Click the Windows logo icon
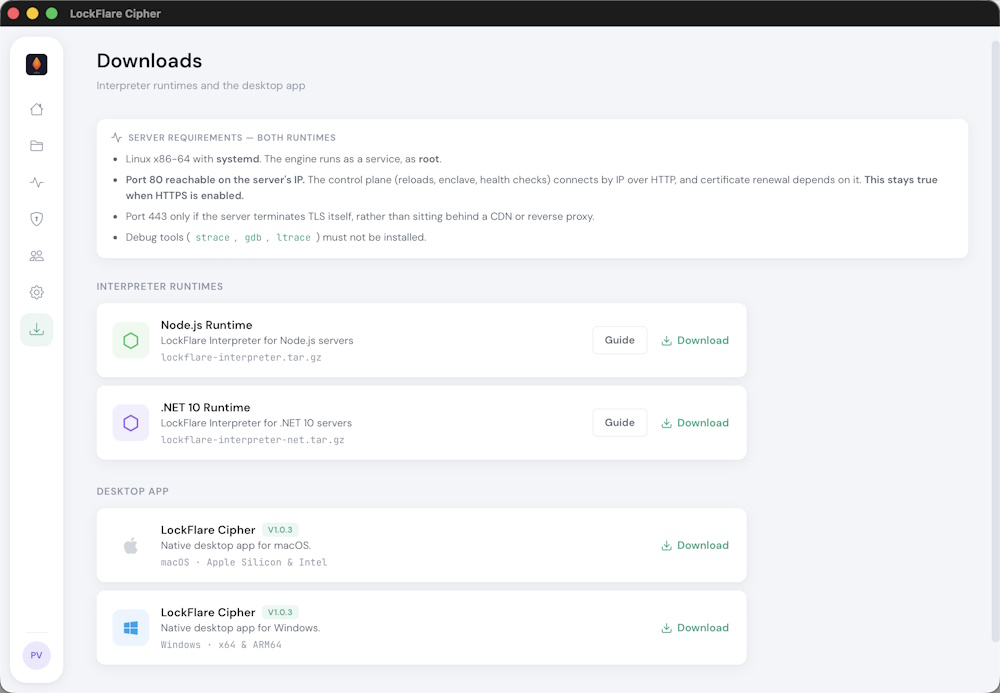This screenshot has width=1000, height=693. (x=131, y=628)
